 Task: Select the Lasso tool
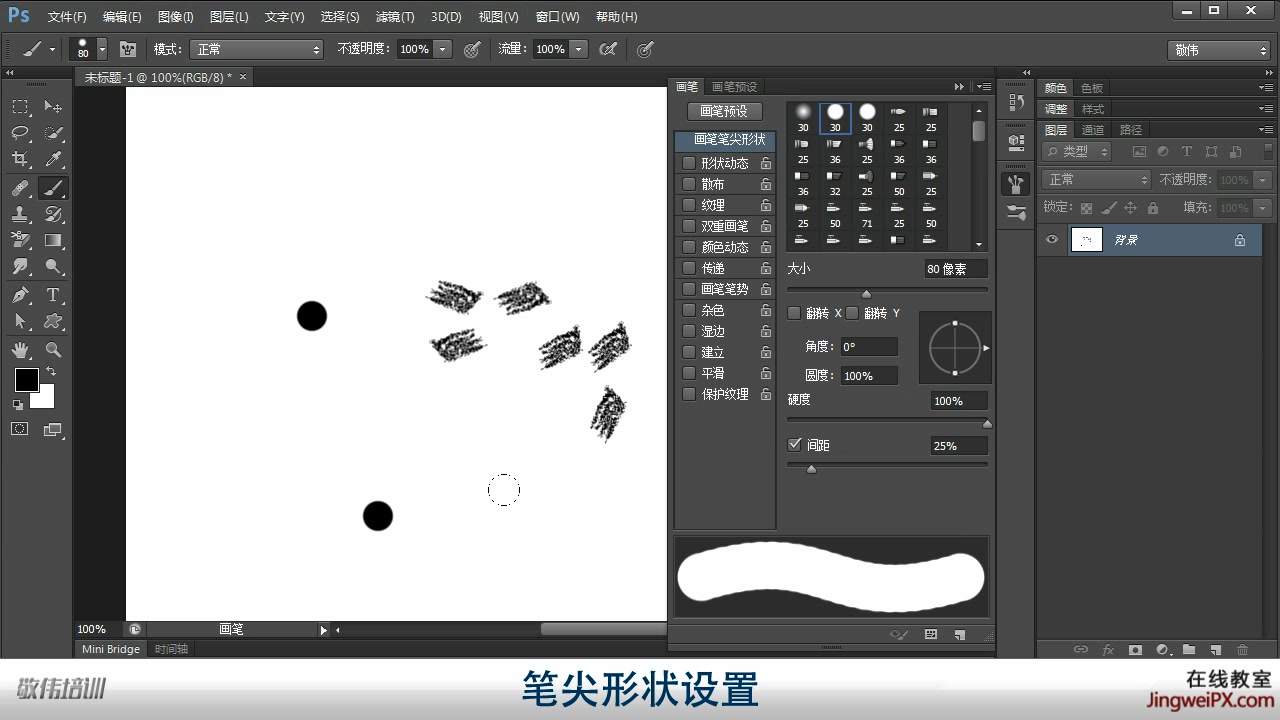coord(20,133)
